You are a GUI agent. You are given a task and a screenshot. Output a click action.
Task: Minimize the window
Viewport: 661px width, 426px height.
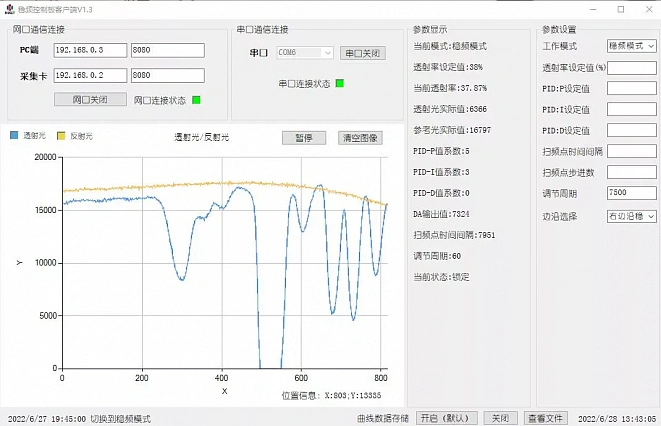click(593, 9)
